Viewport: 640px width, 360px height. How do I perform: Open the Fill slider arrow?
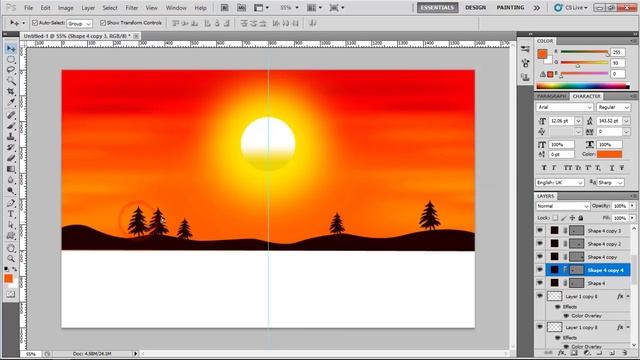point(633,218)
